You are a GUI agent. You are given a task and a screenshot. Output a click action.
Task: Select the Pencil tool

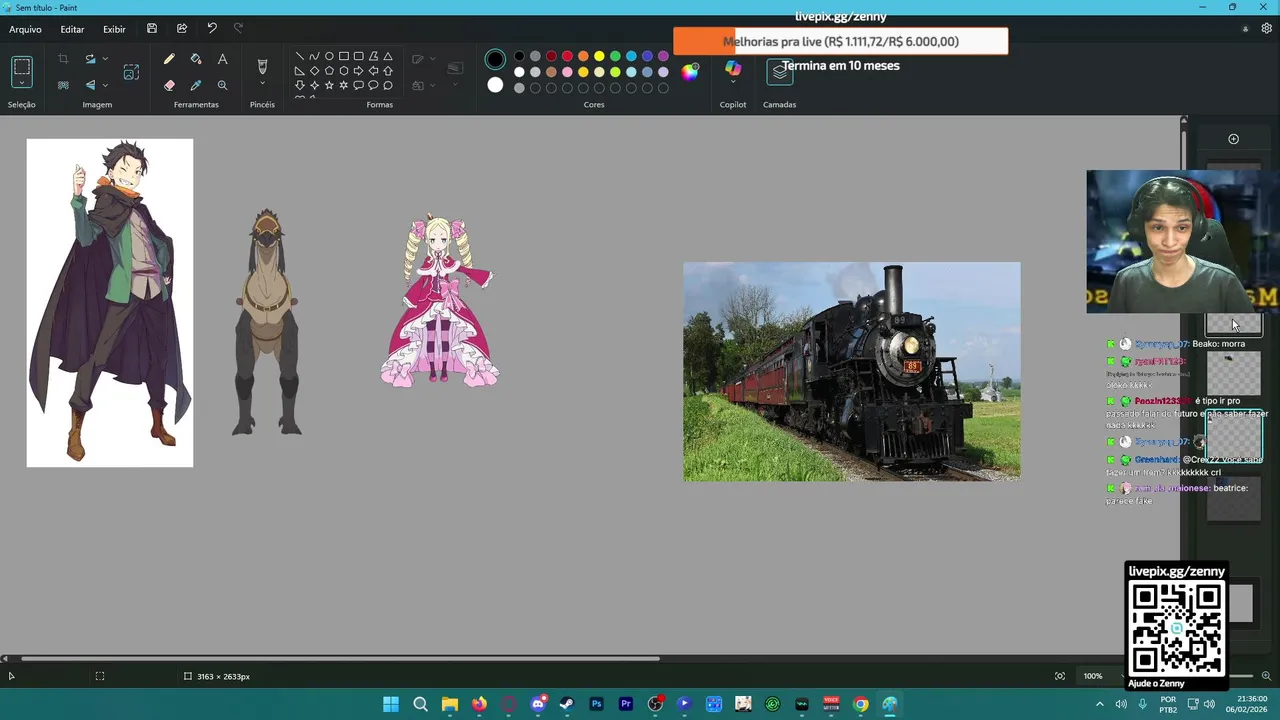point(169,59)
